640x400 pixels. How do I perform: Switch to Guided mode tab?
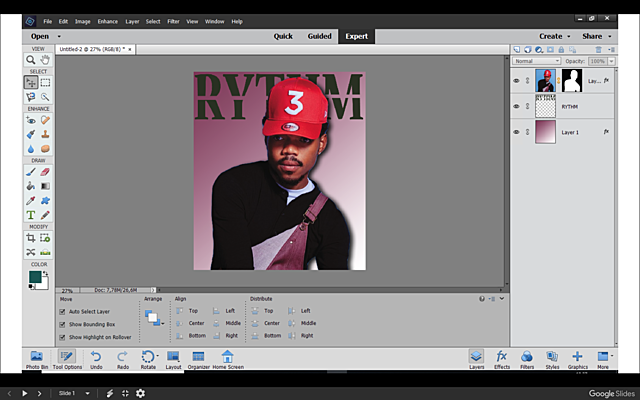pyautogui.click(x=319, y=36)
